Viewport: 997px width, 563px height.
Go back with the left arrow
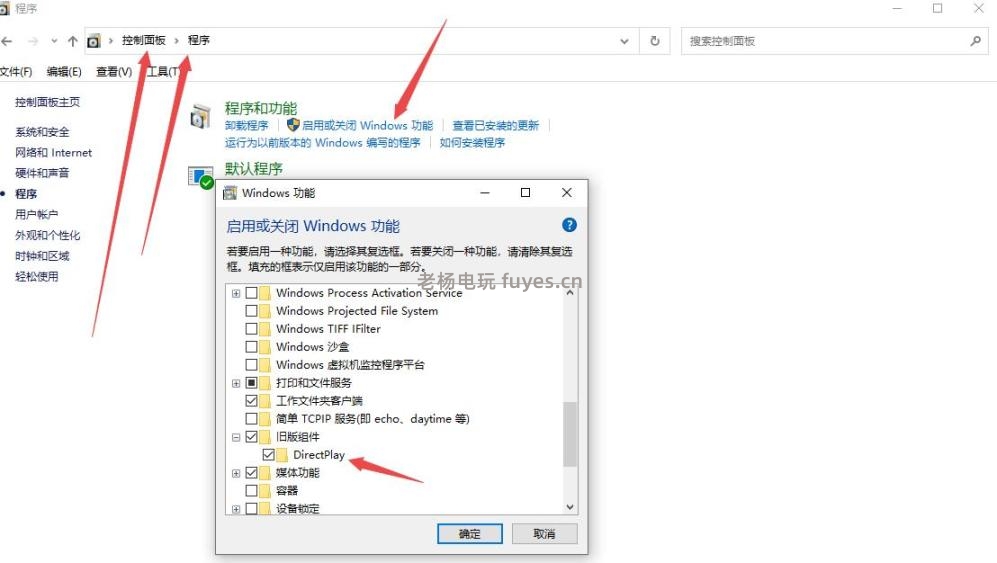[7, 41]
